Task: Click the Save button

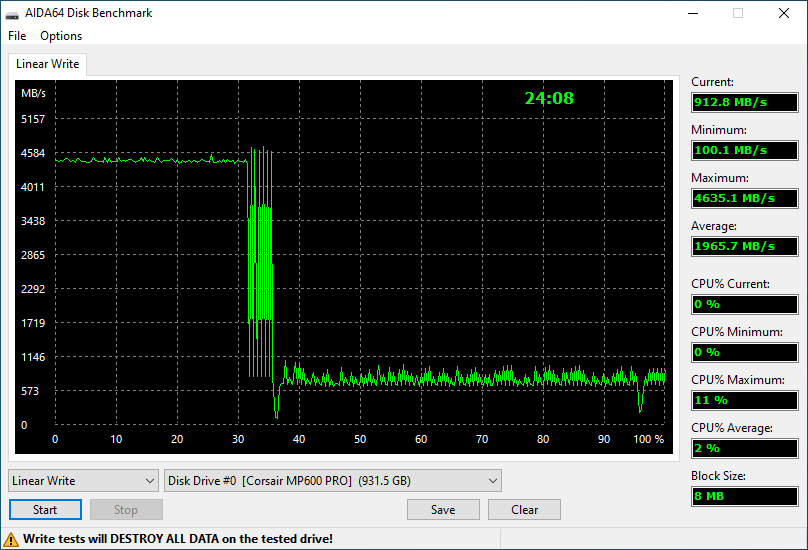Action: pos(443,509)
